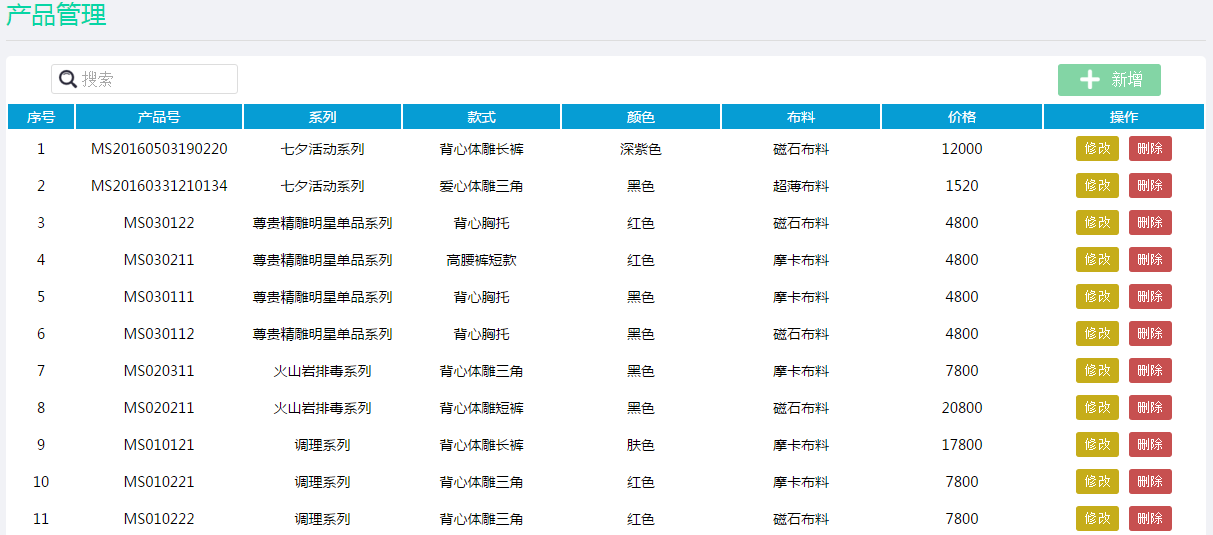Edit product MS20160331210134 via 修改
This screenshot has width=1213, height=535.
[1097, 186]
